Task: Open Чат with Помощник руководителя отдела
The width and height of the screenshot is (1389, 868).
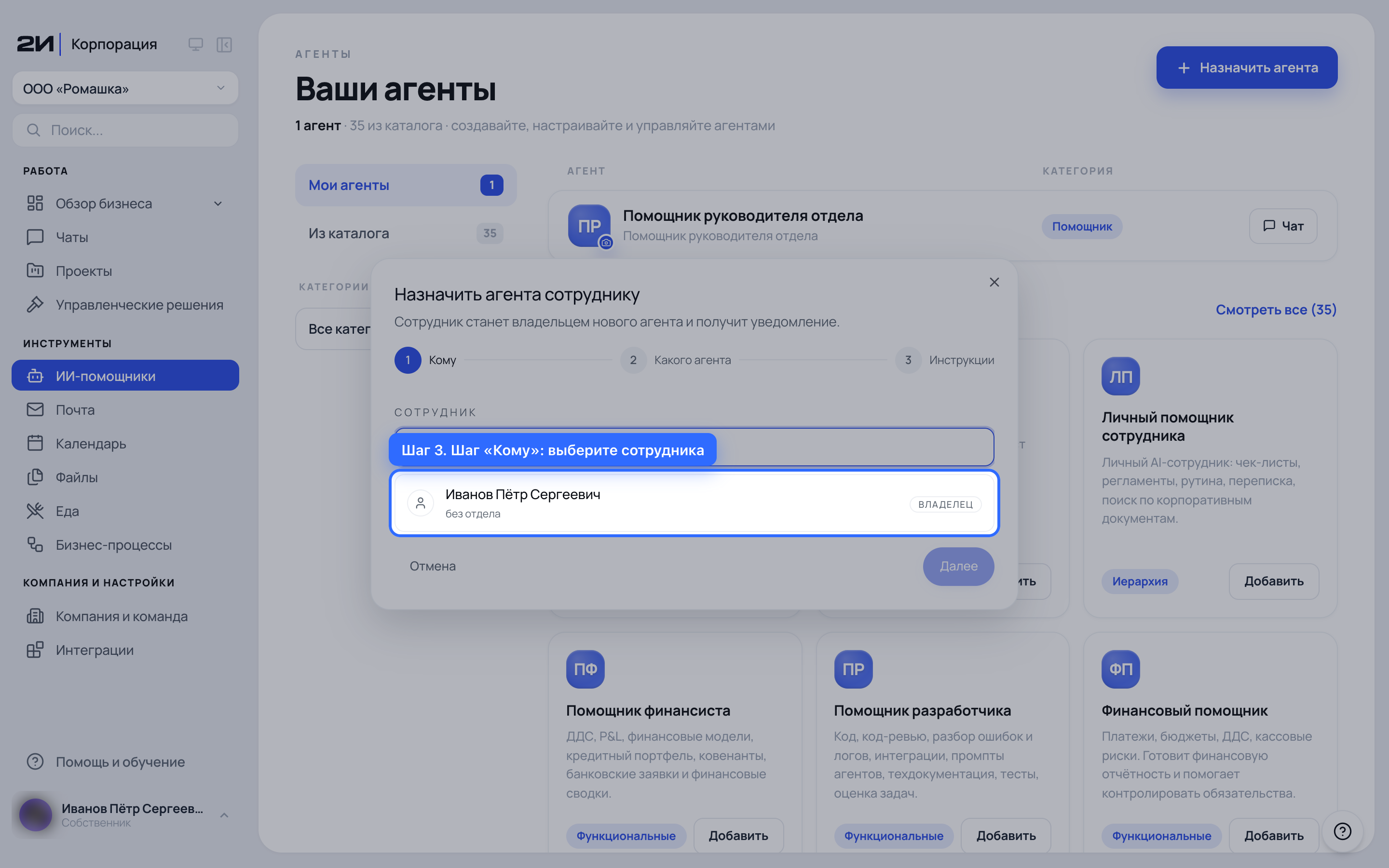Action: (1283, 226)
